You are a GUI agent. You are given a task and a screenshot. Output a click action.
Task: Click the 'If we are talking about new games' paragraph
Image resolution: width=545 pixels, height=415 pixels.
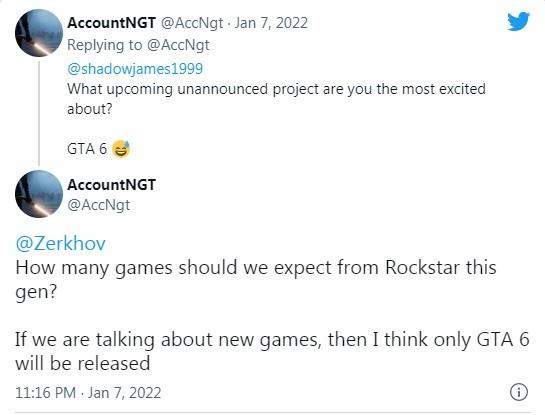[x=272, y=351]
